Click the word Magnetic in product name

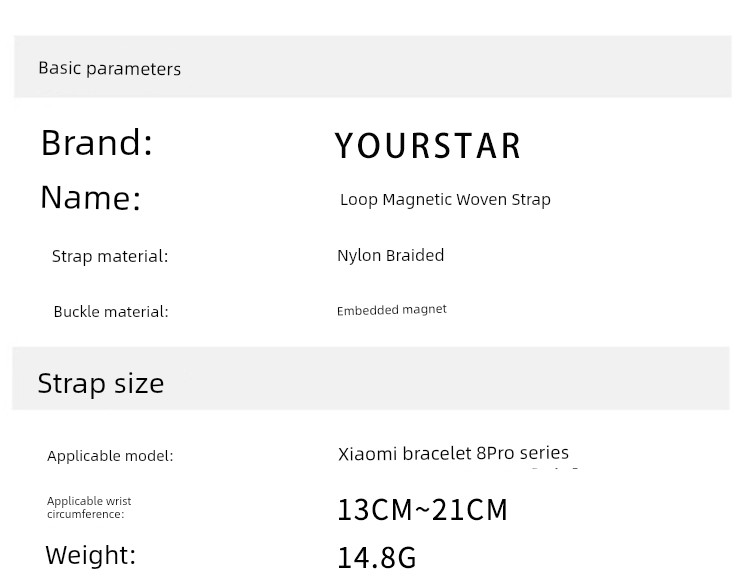coord(417,200)
